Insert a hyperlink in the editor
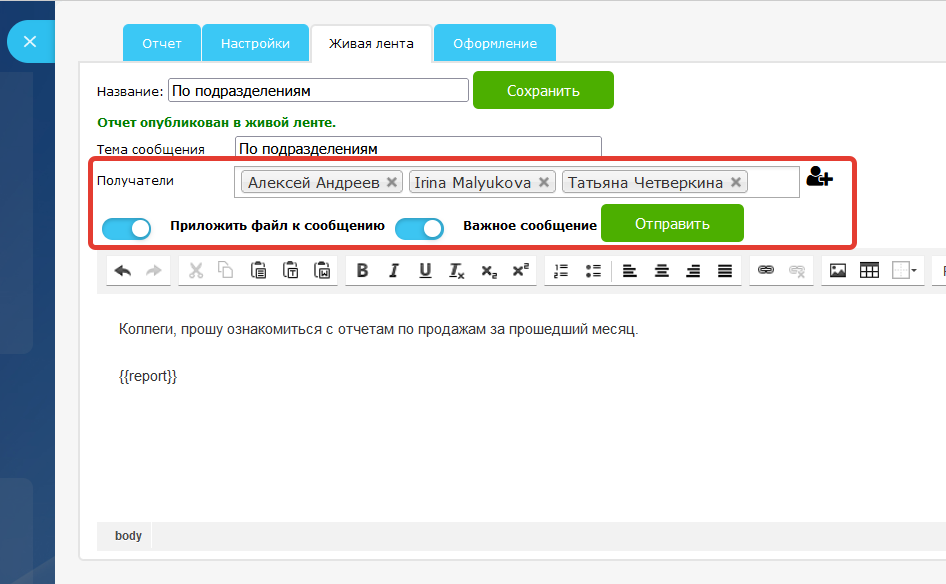Viewport: 946px width, 584px height. (766, 270)
